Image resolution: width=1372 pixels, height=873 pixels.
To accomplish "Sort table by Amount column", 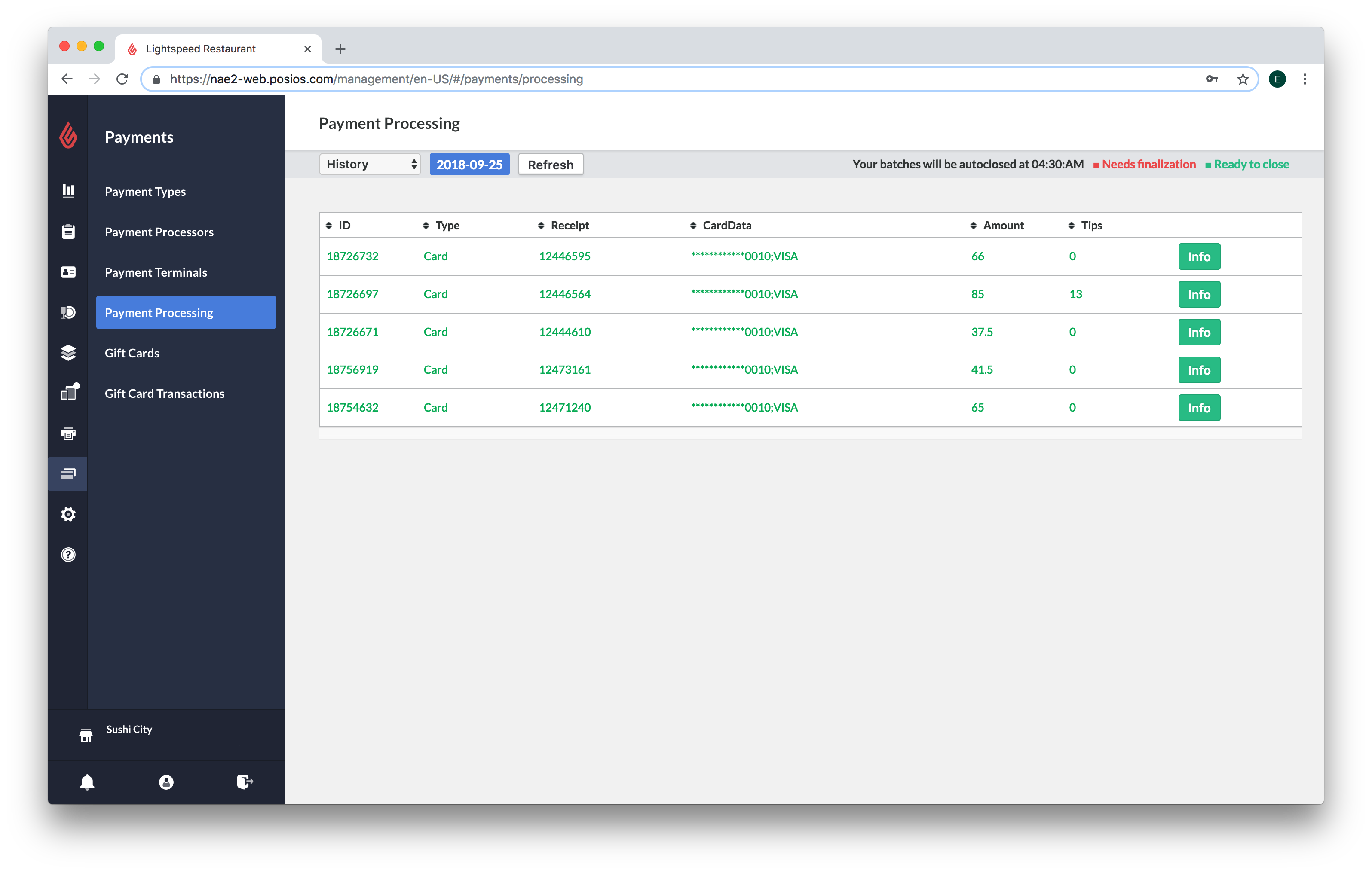I will [997, 226].
